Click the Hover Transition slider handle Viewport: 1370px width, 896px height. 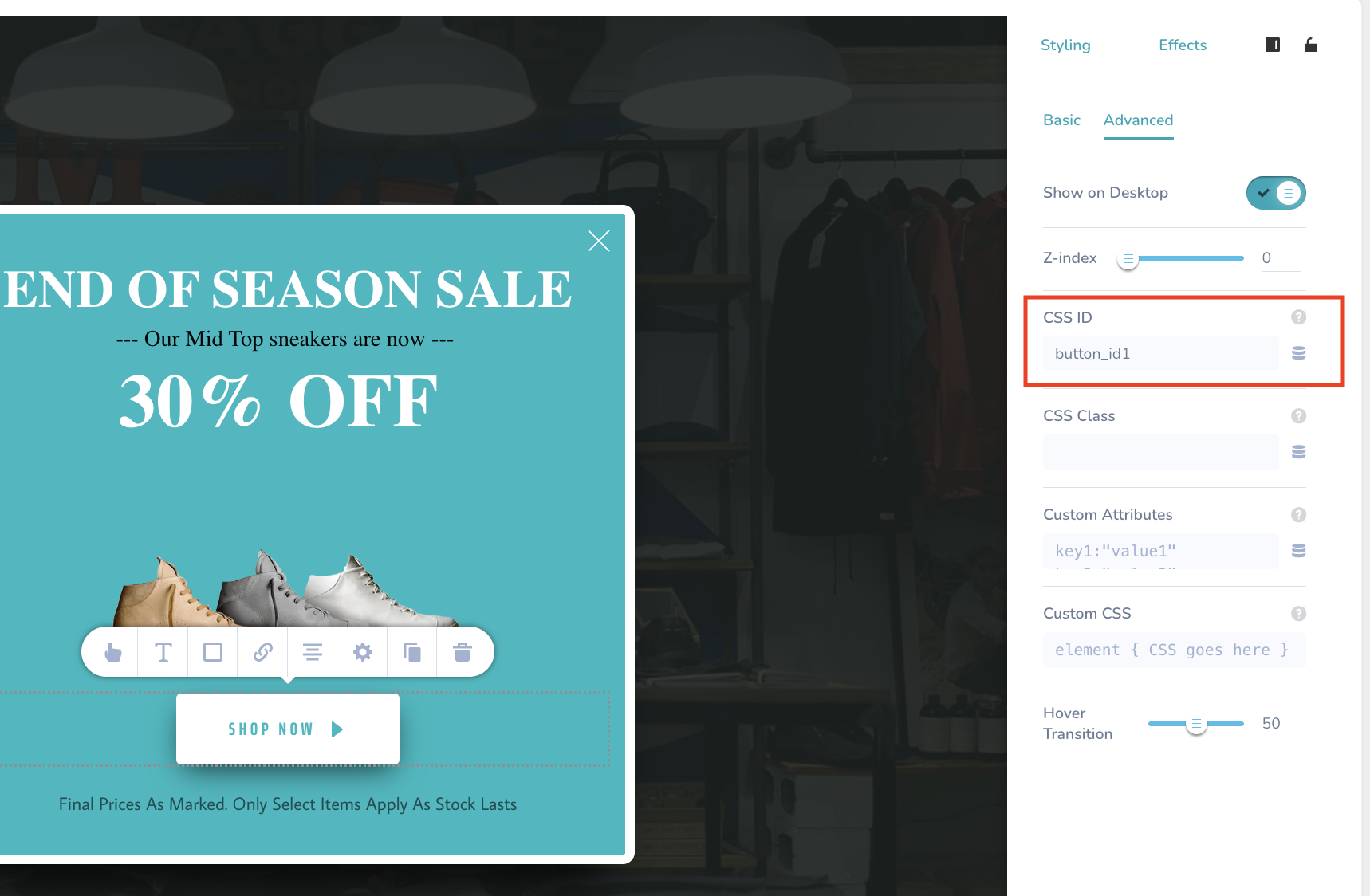click(x=1195, y=724)
